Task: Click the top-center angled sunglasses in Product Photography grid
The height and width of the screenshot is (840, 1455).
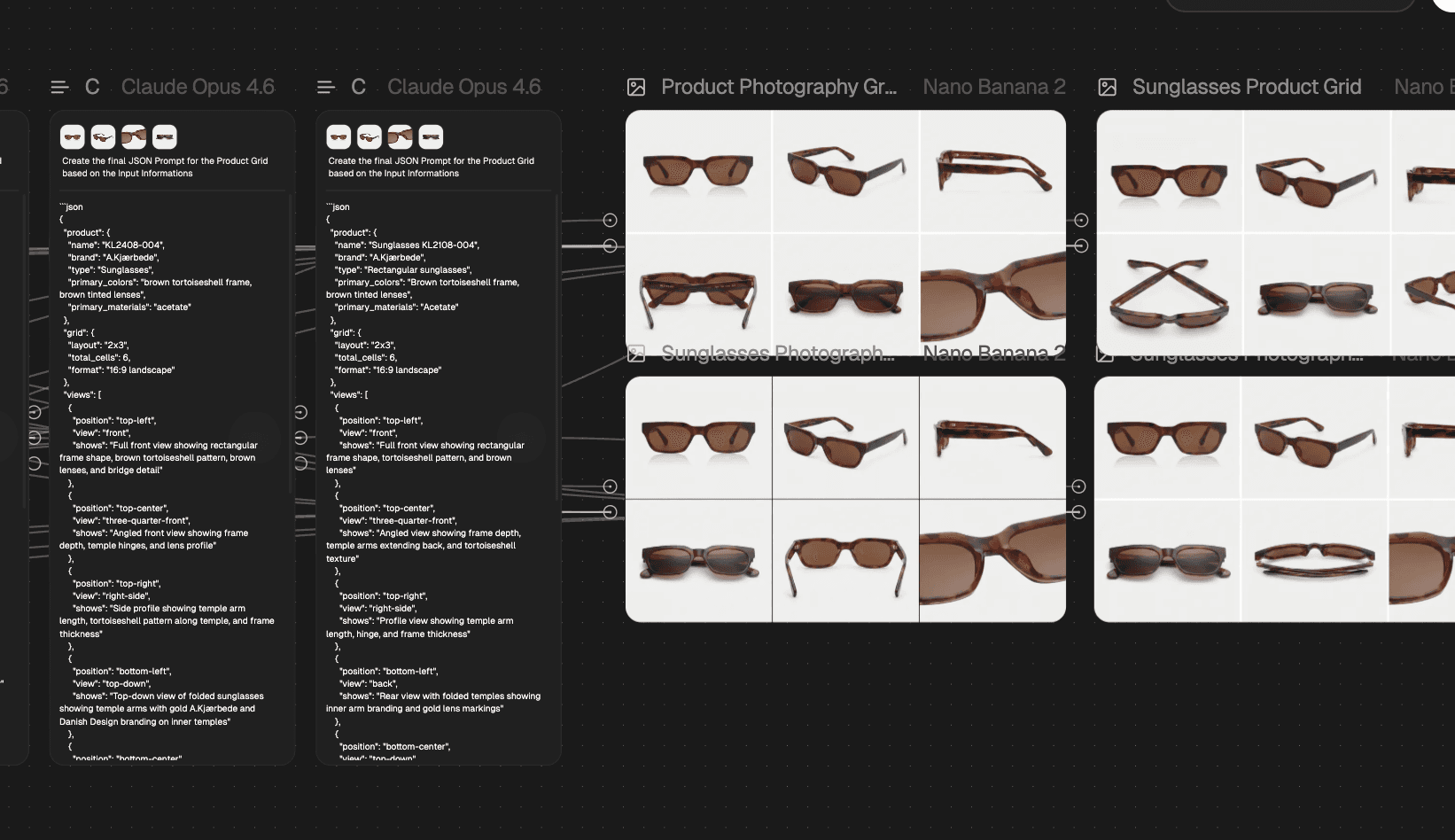Action: 845,171
